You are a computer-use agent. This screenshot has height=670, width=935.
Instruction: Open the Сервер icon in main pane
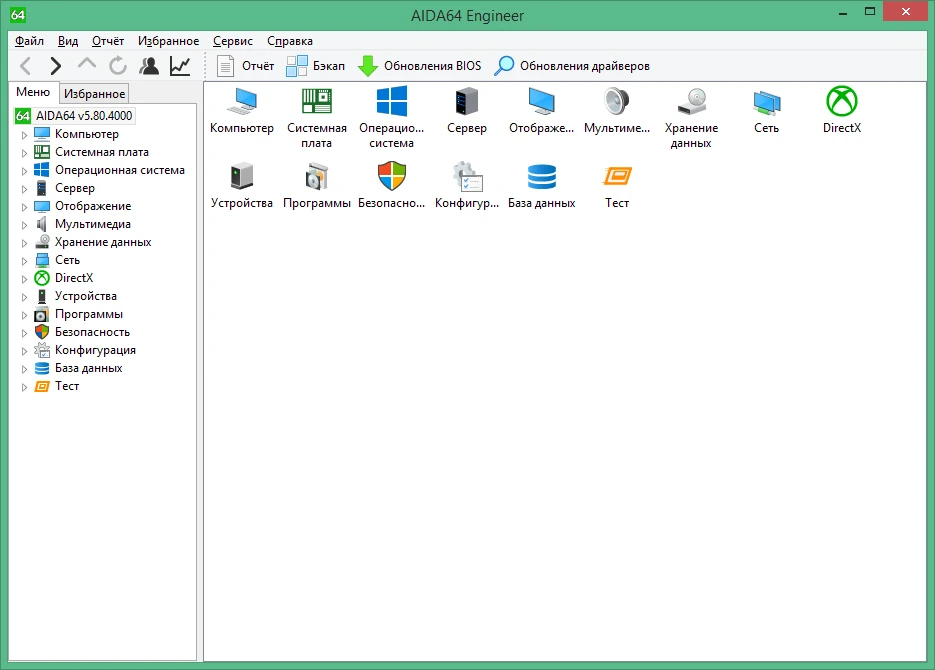tap(467, 111)
